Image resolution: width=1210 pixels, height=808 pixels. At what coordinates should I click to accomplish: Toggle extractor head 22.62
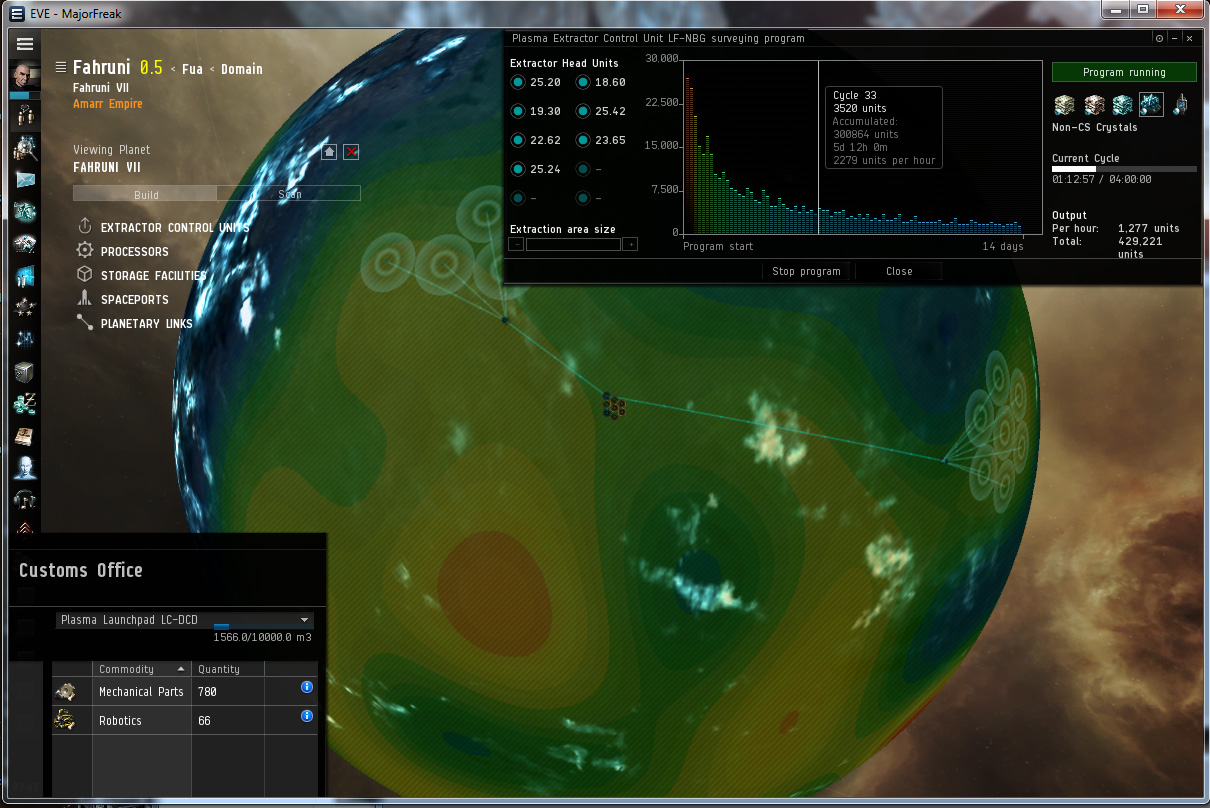tap(518, 141)
